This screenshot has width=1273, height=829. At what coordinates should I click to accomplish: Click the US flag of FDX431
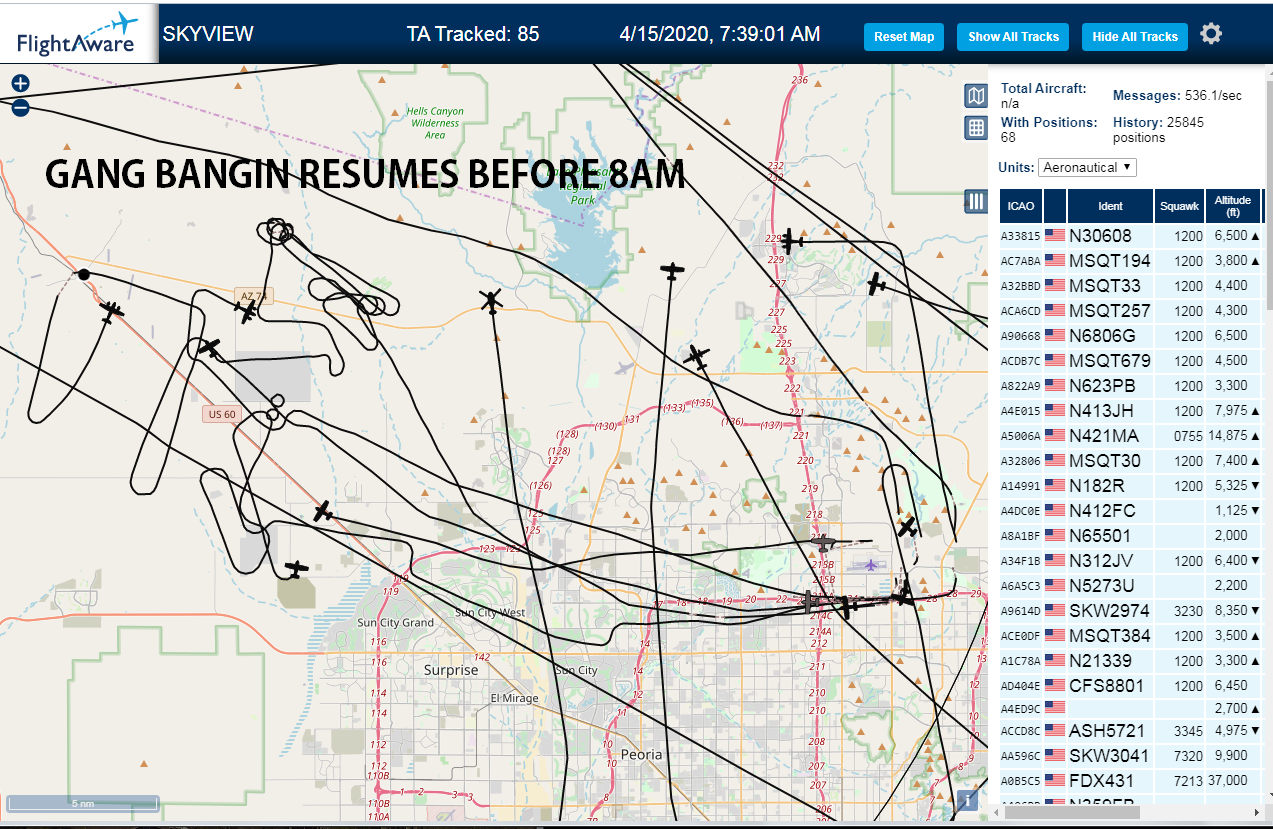[x=1054, y=780]
